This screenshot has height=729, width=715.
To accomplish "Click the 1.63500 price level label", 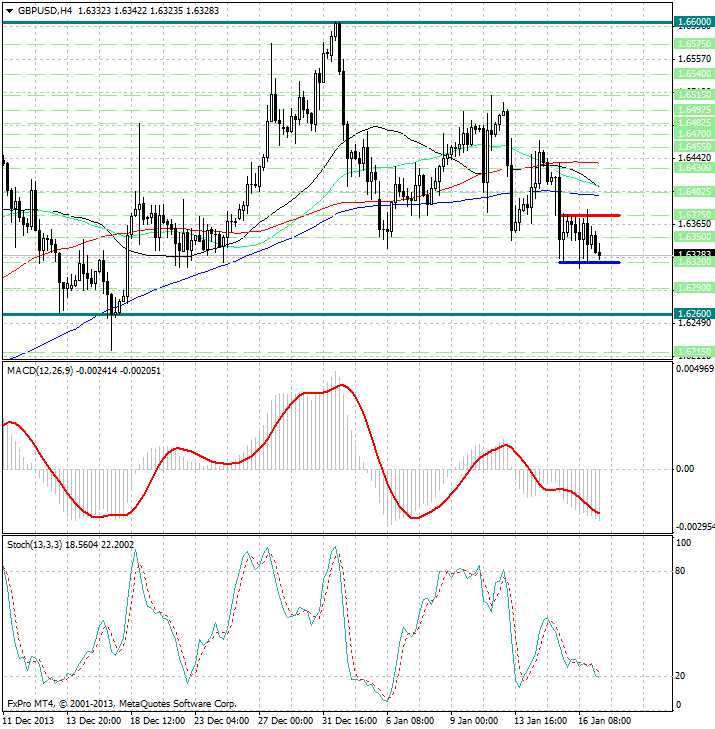I will pos(694,237).
